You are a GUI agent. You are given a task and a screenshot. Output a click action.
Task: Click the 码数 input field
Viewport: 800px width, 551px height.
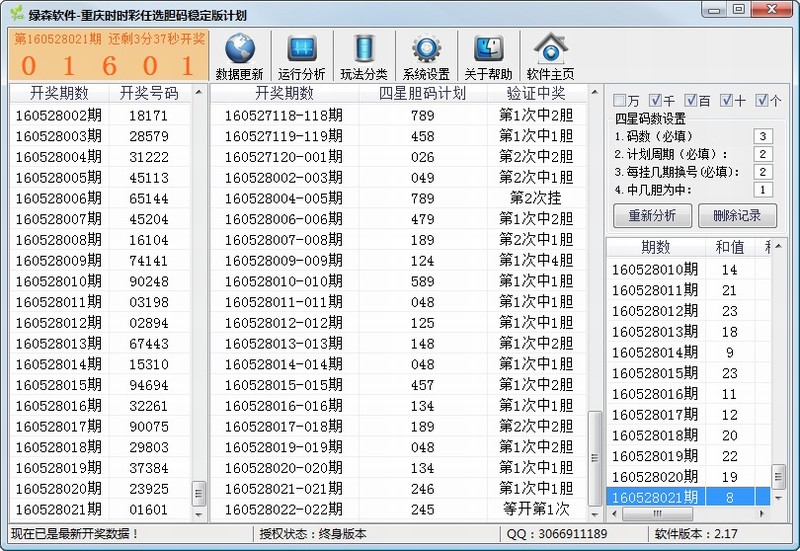pyautogui.click(x=763, y=136)
